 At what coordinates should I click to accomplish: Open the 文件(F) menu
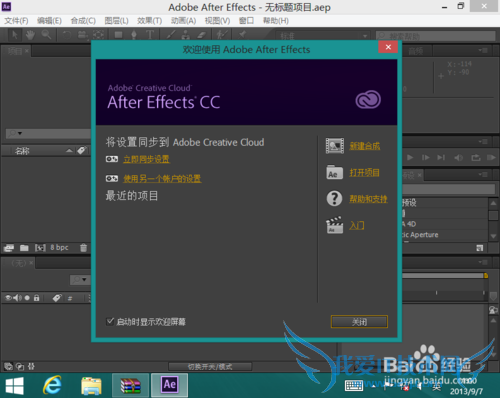coord(16,21)
